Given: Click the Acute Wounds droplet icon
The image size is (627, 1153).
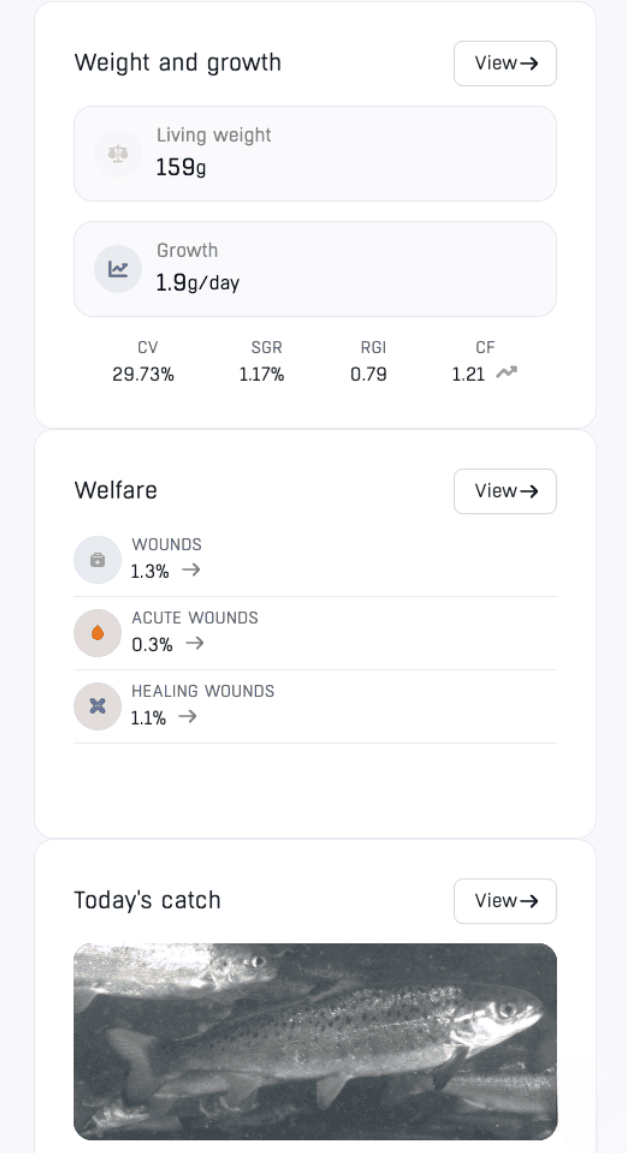Looking at the screenshot, I should pos(97,633).
